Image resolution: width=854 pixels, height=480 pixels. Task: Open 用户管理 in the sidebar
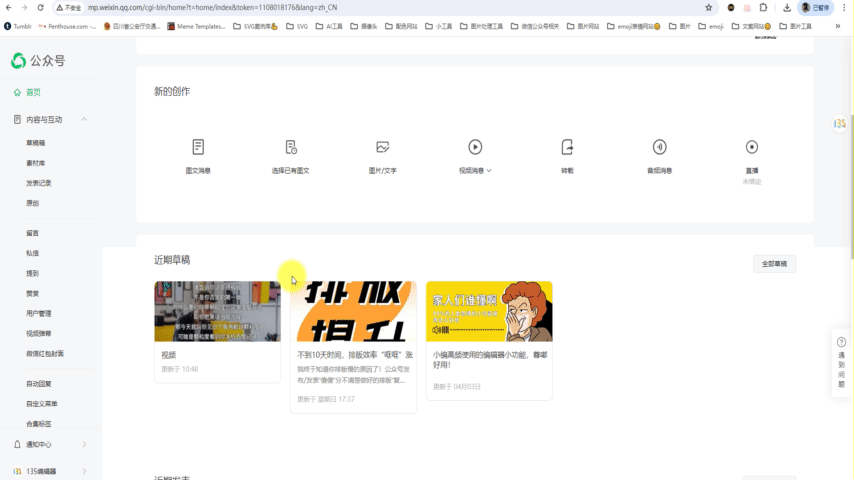pyautogui.click(x=39, y=314)
